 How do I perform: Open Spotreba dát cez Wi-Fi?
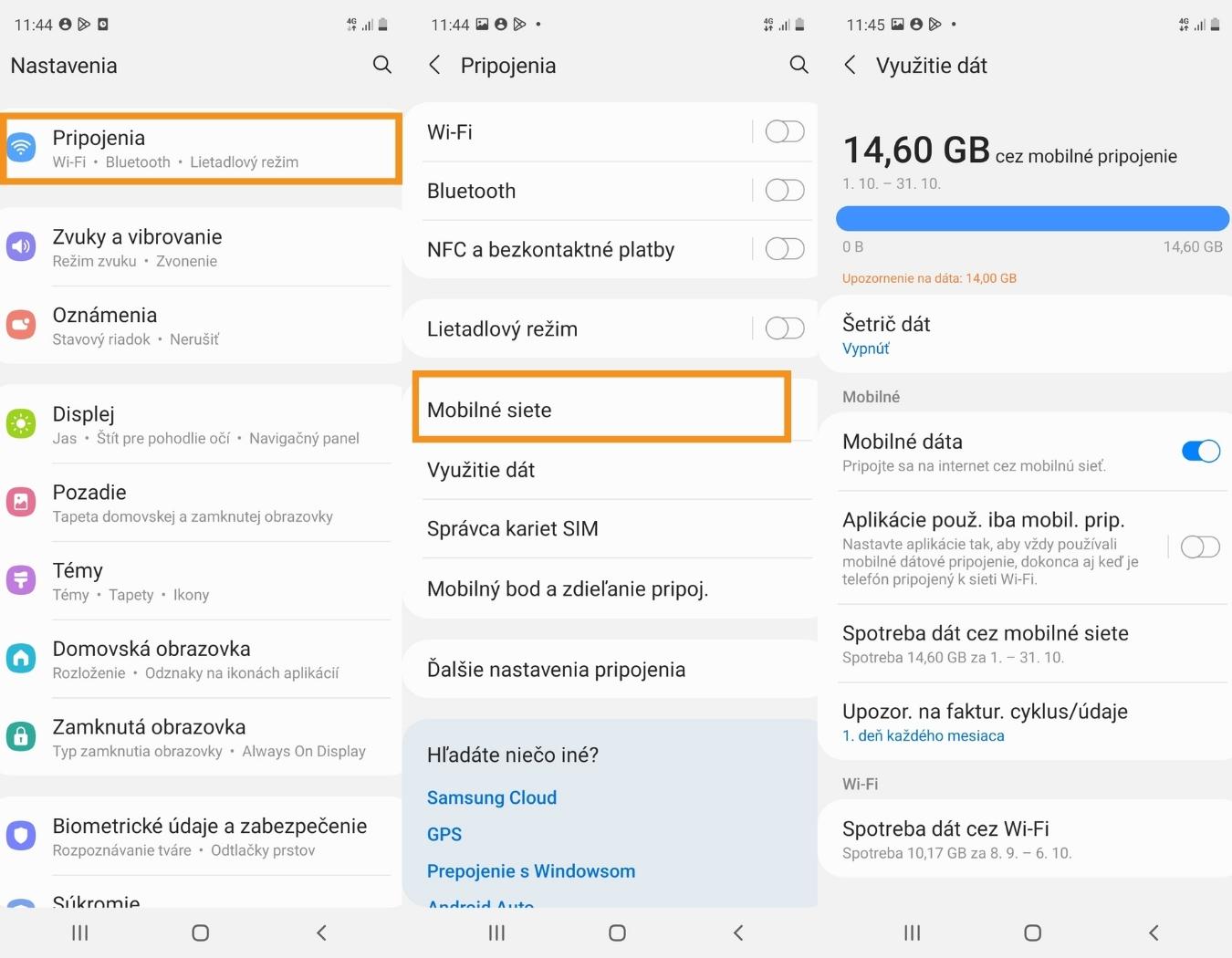pos(1025,839)
